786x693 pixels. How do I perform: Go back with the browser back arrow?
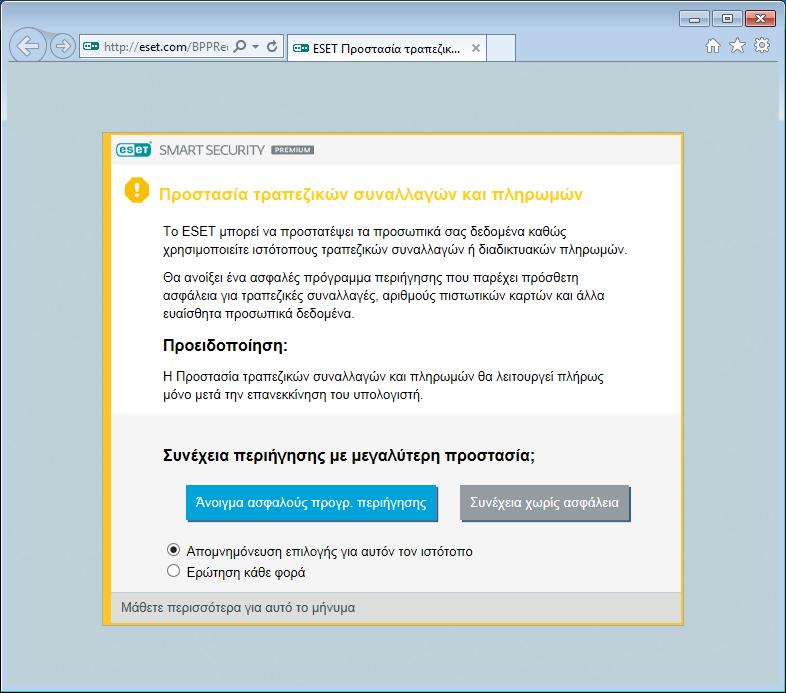[28, 46]
